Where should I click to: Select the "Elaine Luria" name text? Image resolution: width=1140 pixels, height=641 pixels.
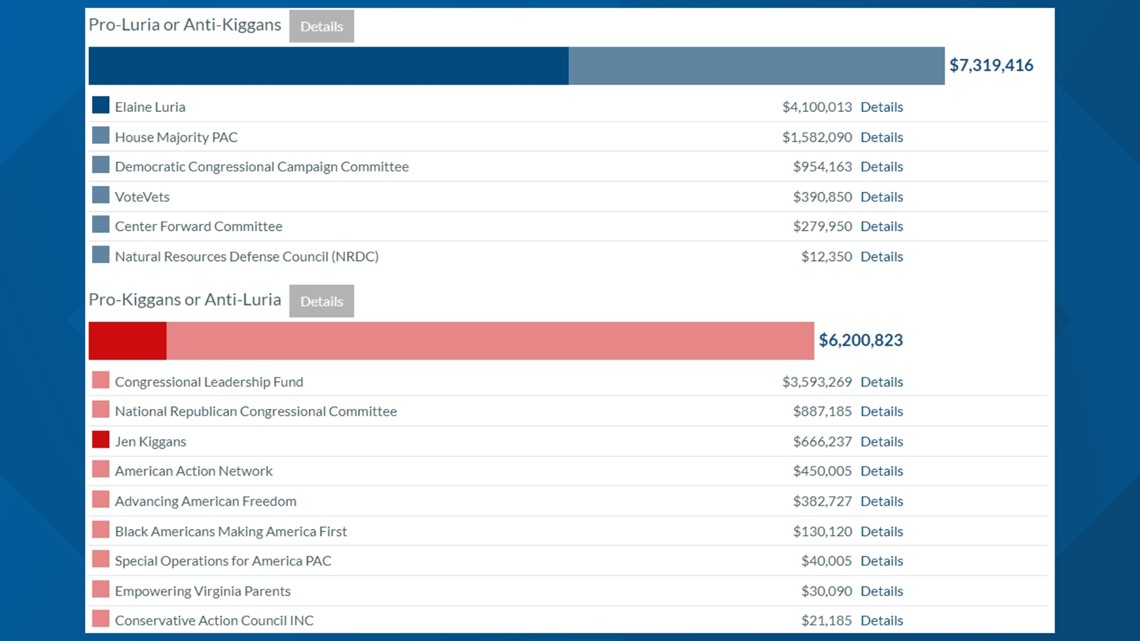[x=150, y=107]
